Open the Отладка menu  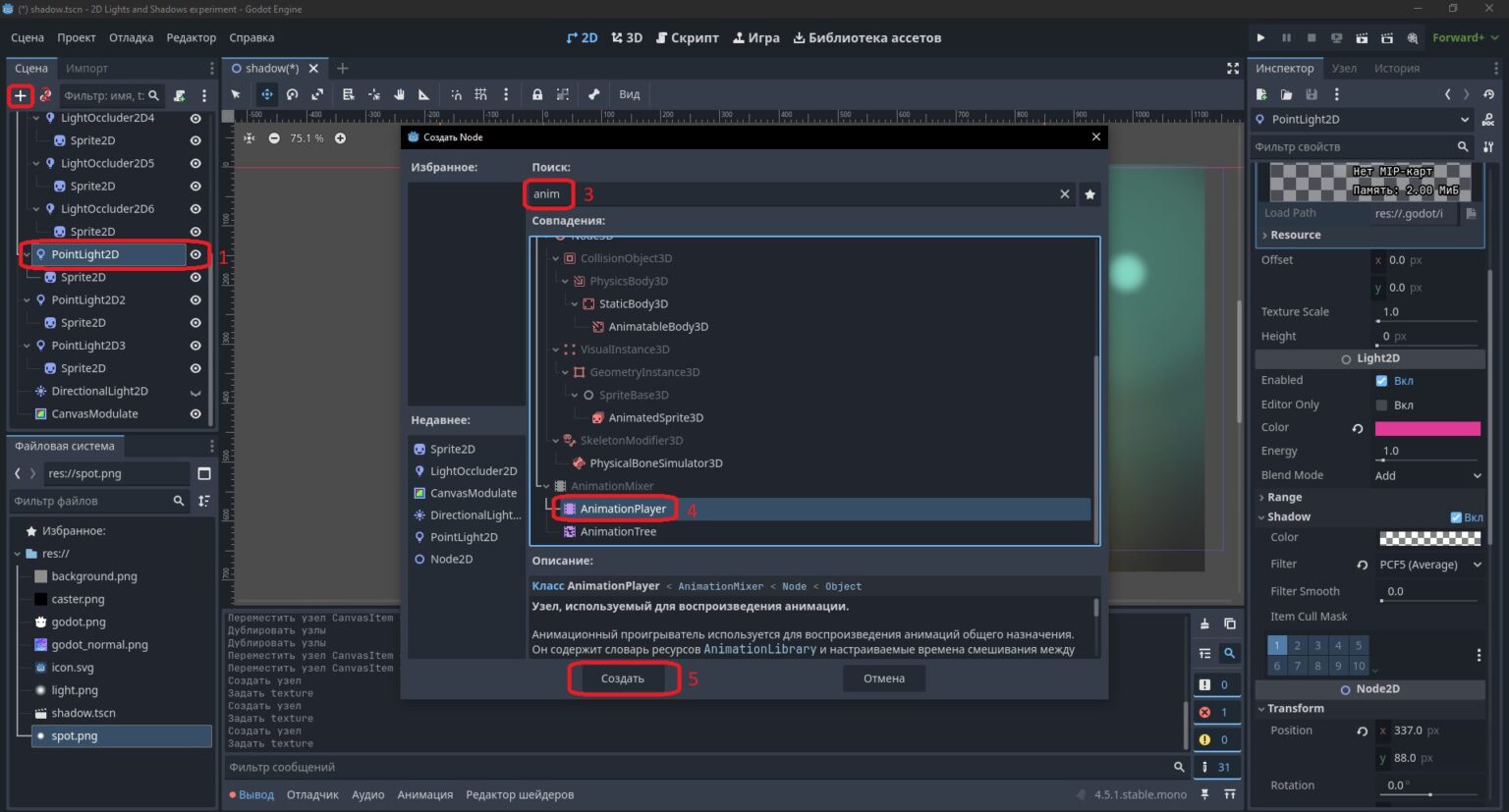point(131,37)
